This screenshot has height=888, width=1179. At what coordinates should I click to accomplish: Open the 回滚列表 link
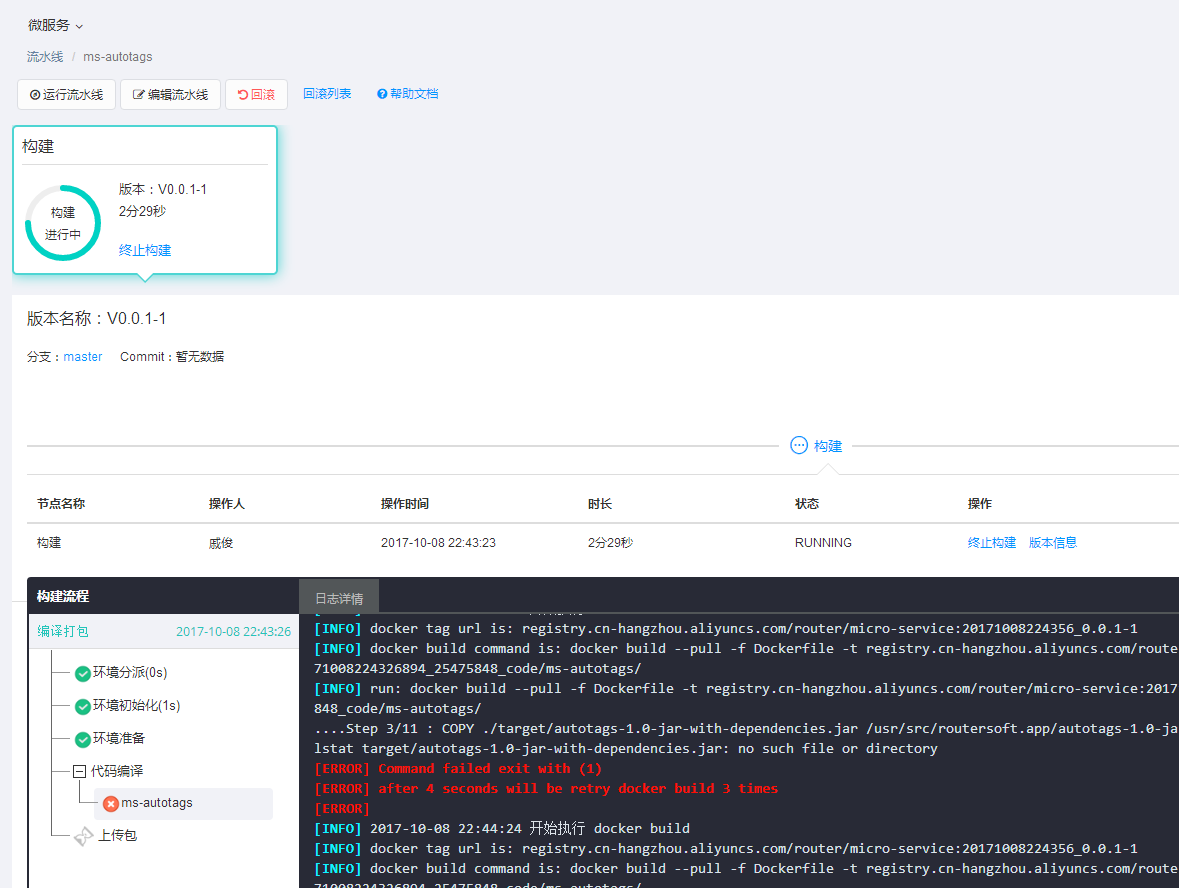(x=327, y=94)
